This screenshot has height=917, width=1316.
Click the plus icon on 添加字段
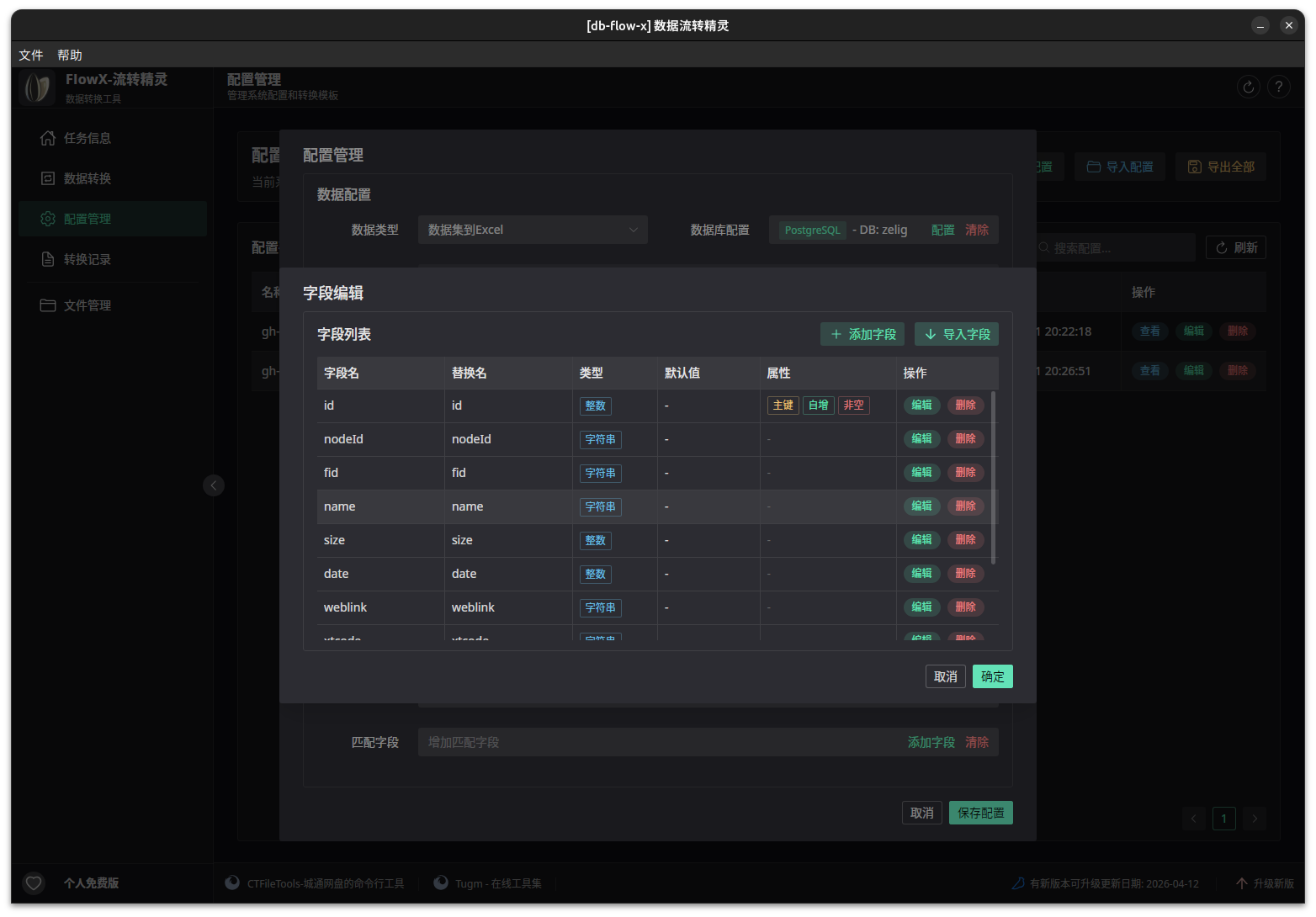(x=836, y=334)
